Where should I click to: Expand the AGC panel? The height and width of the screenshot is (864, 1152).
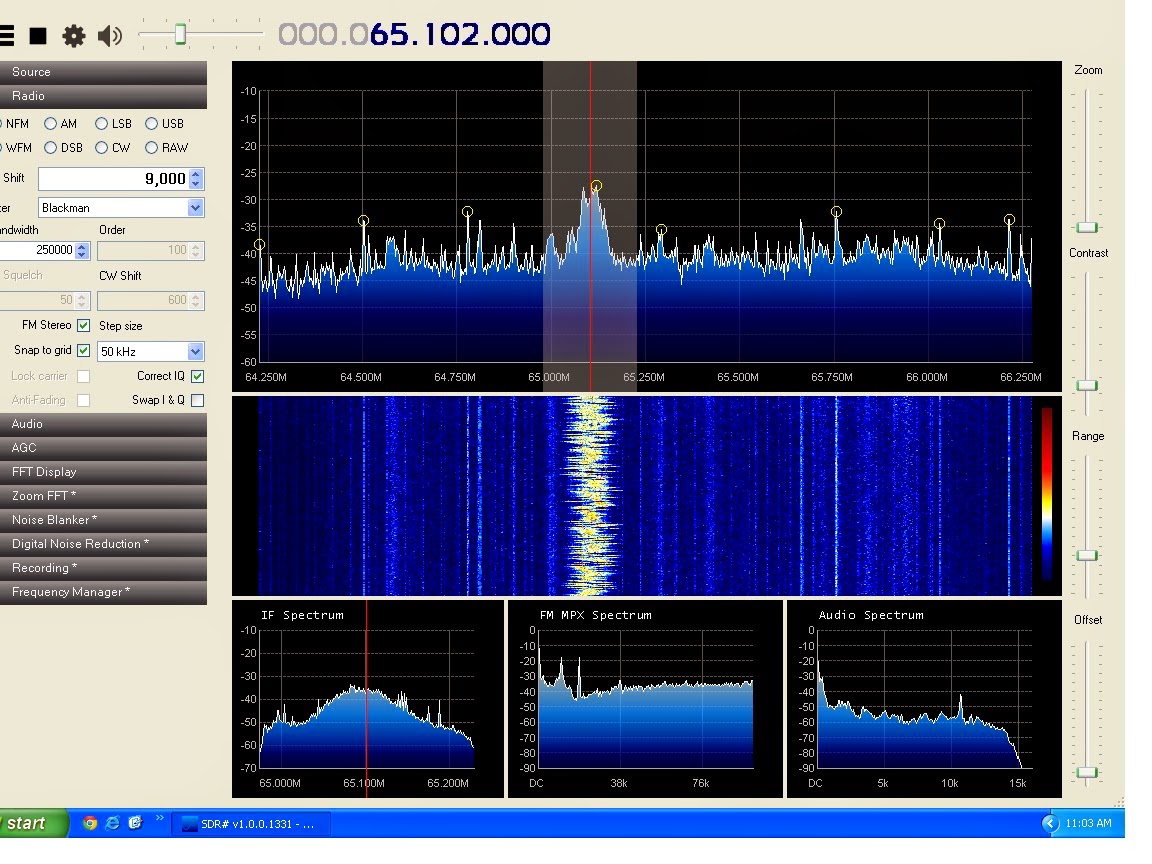[103, 448]
